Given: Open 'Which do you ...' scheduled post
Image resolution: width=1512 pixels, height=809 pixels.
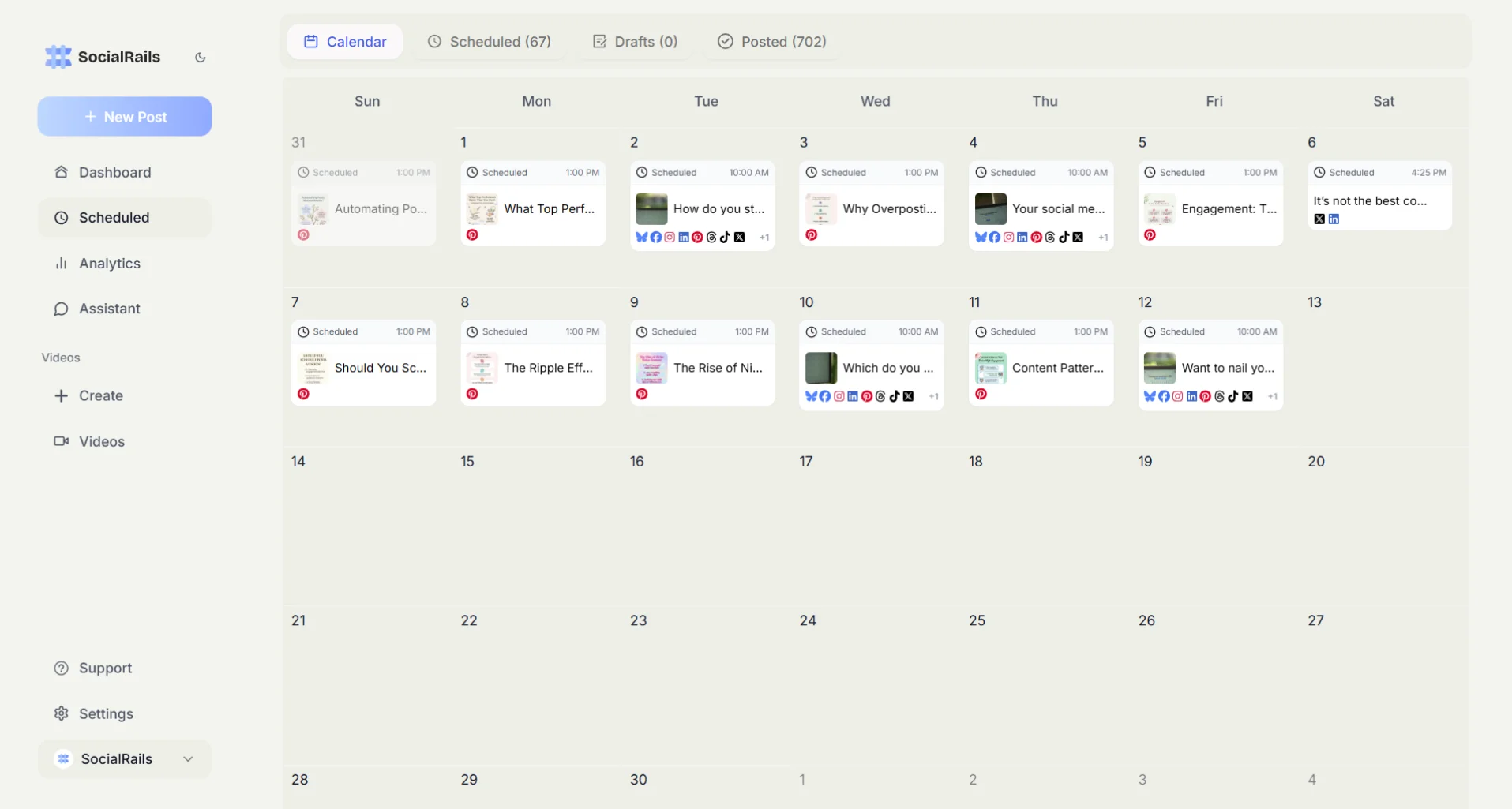Looking at the screenshot, I should (x=872, y=365).
